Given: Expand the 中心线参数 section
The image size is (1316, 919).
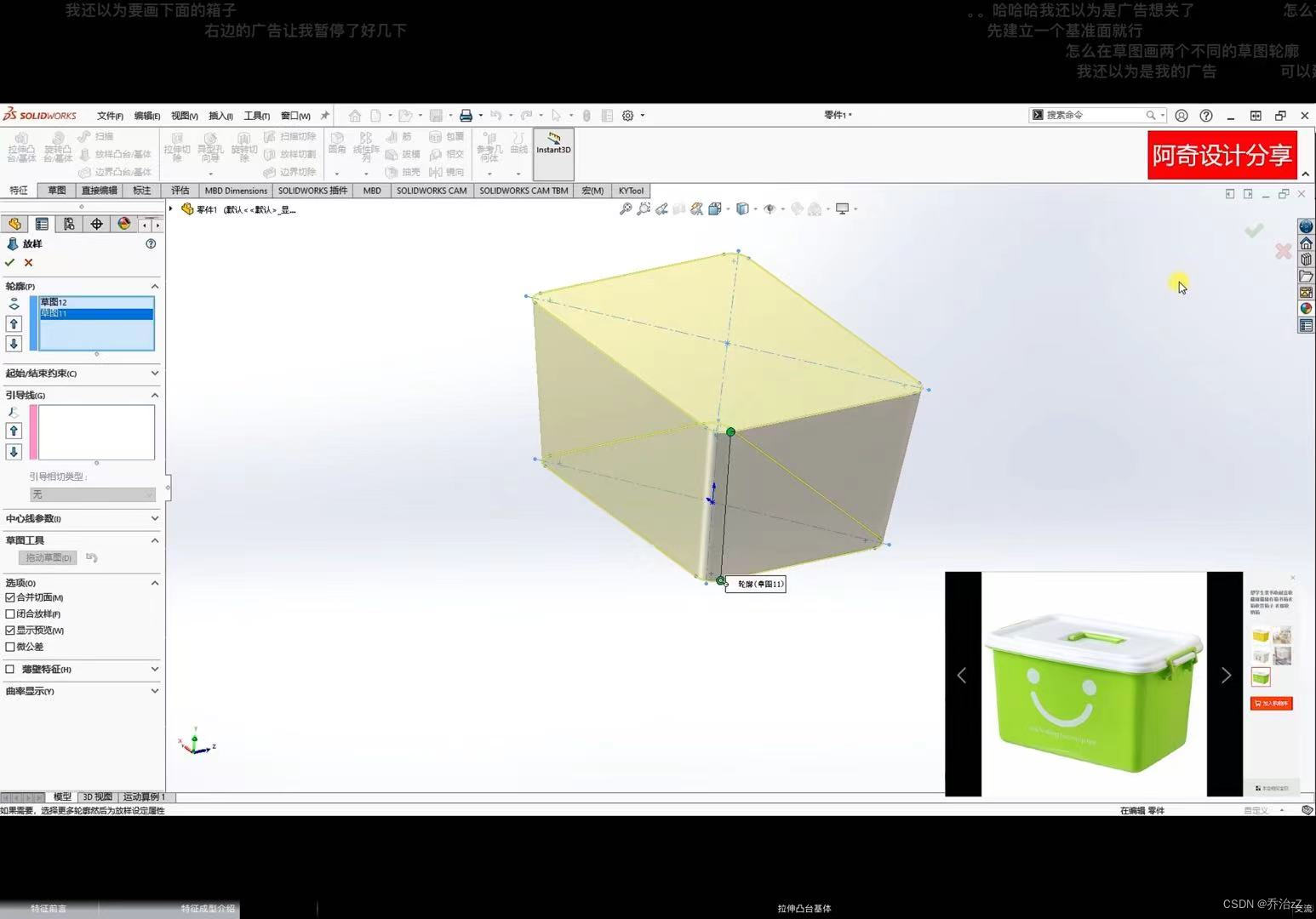Looking at the screenshot, I should pos(154,518).
